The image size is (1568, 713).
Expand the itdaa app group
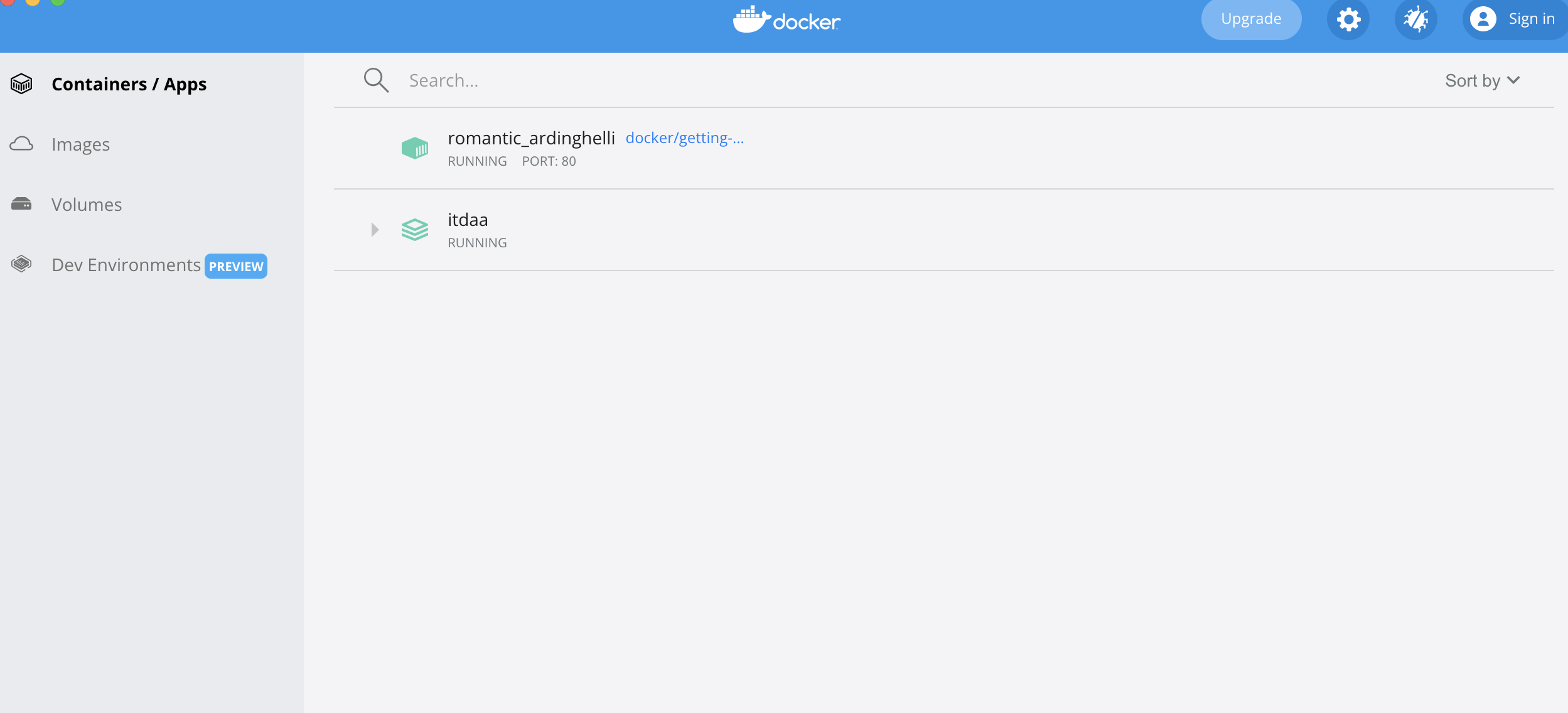(x=375, y=230)
